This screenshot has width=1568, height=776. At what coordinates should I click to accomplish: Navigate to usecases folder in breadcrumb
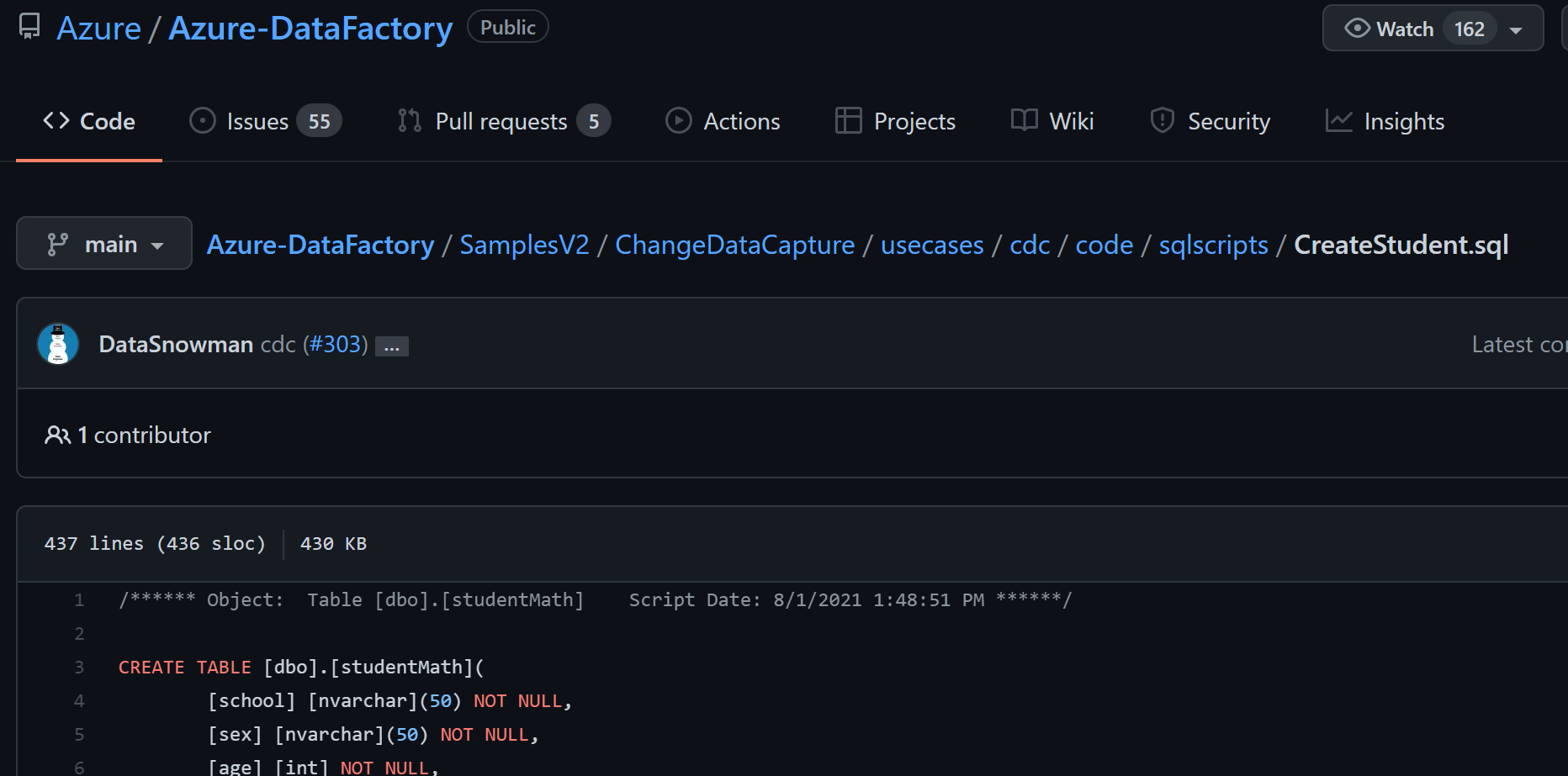(932, 245)
